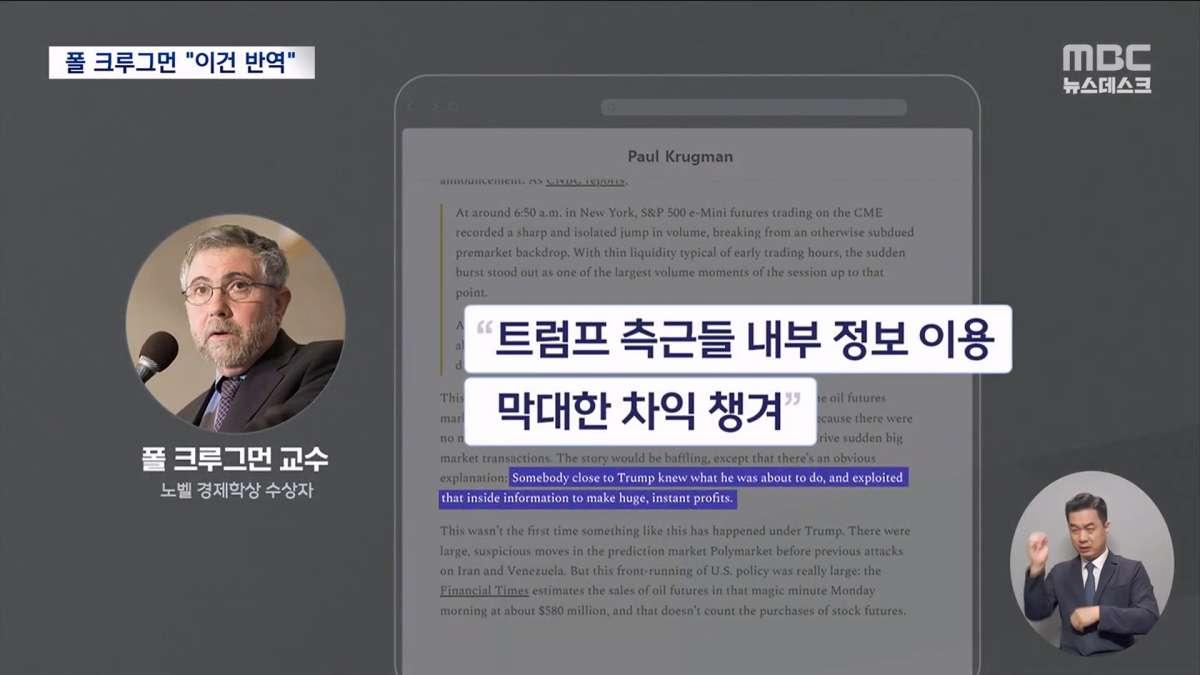
Task: Click highlighted line "that inside information to make huge"
Action: pos(588,498)
